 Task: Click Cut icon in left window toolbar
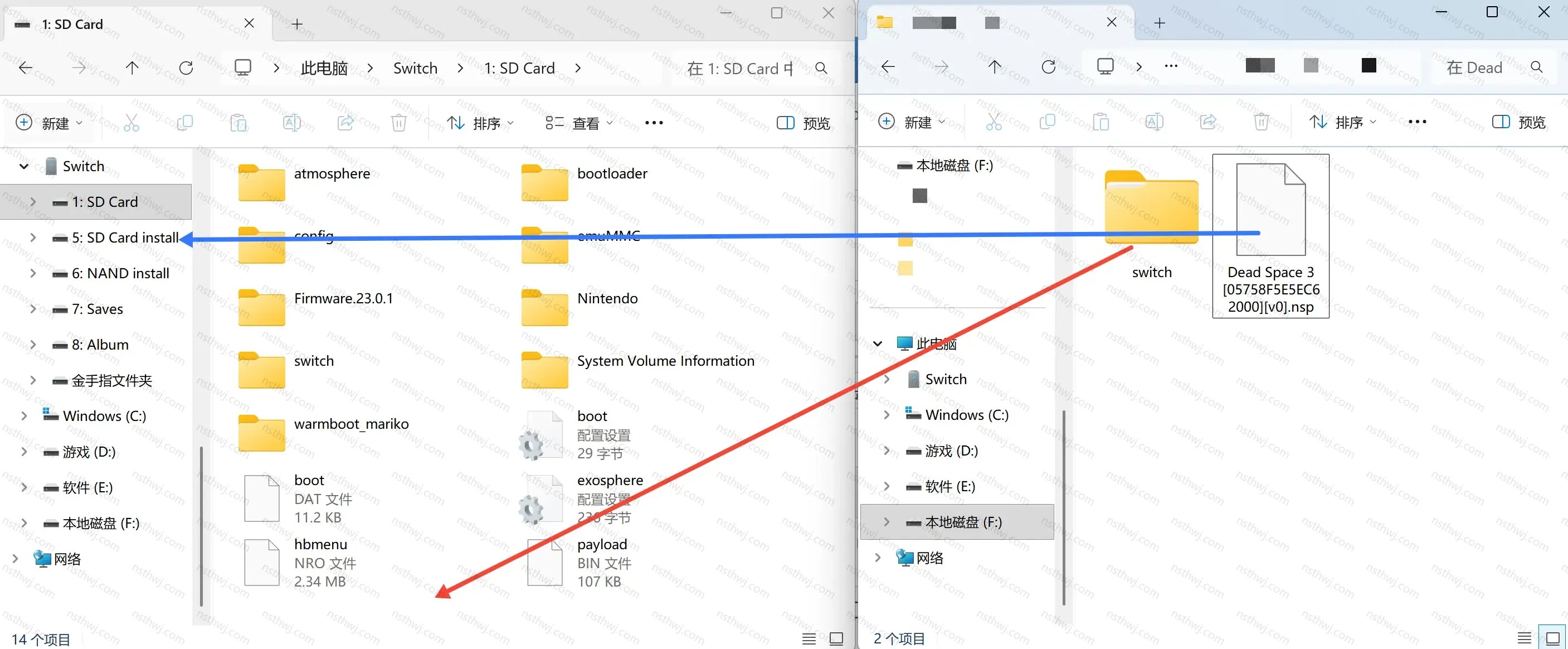(x=132, y=123)
